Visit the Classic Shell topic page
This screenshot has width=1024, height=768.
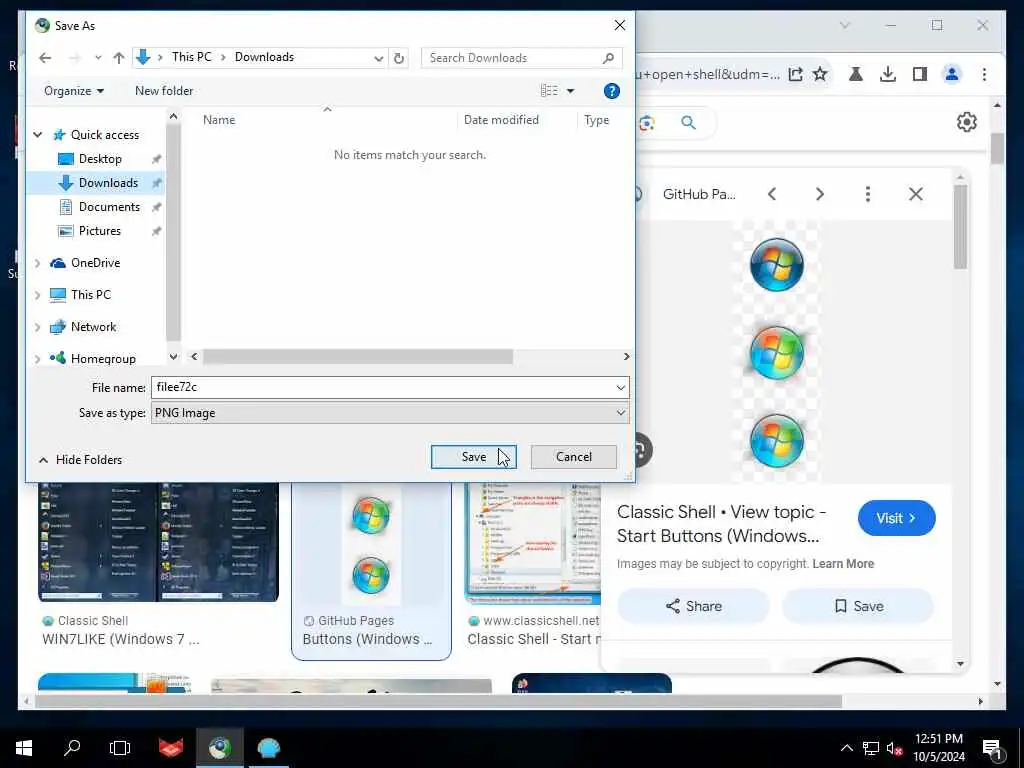[x=897, y=518]
